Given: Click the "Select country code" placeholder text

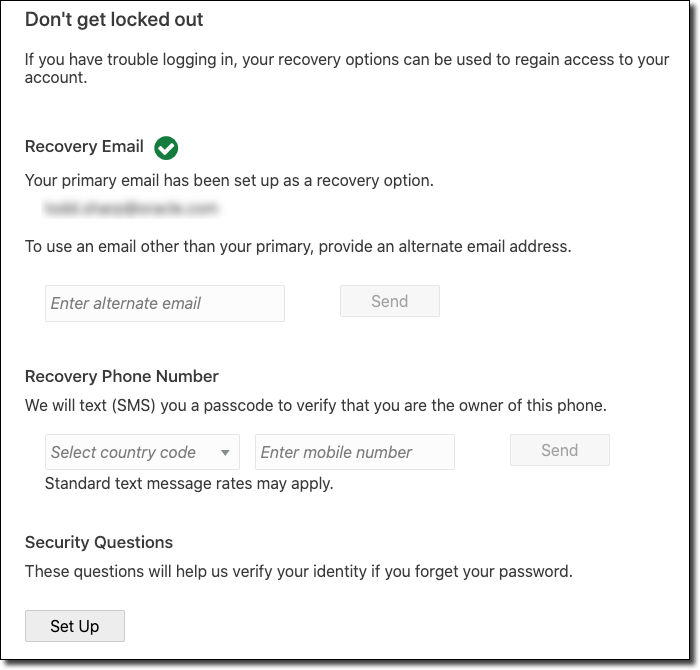Looking at the screenshot, I should (124, 452).
